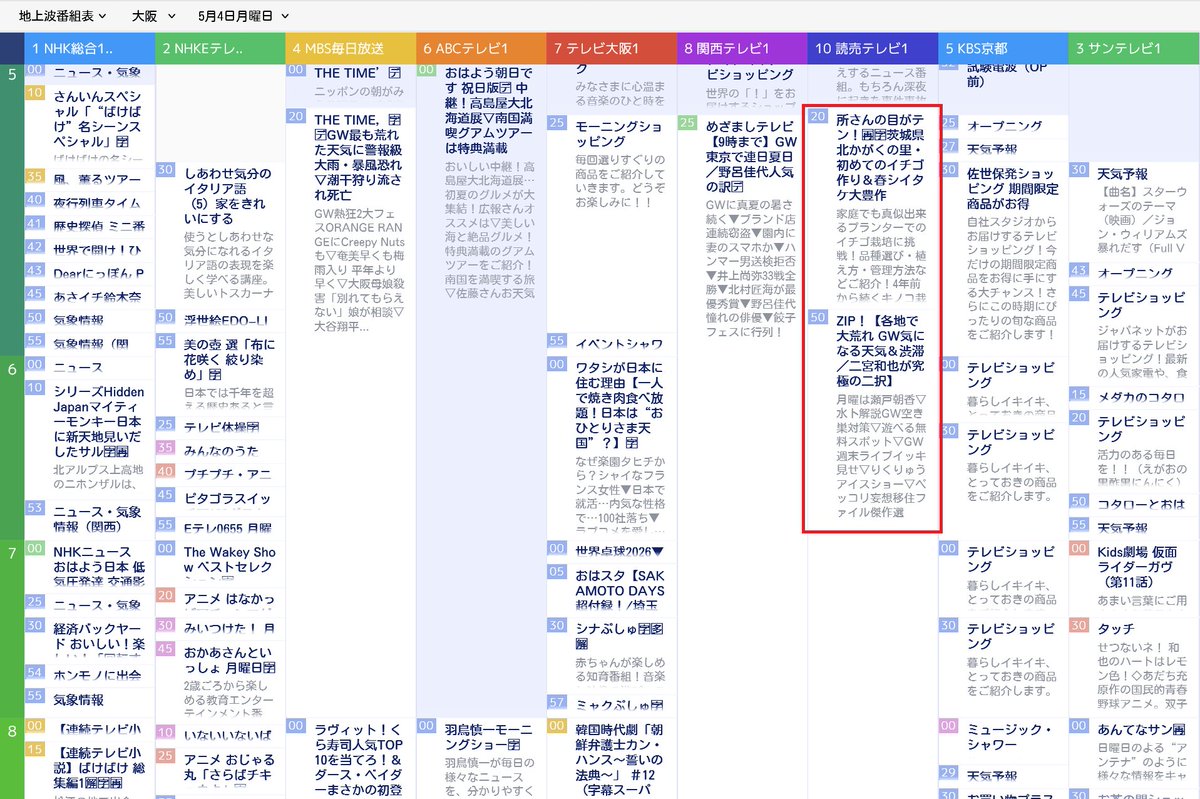Open the 大阪 region dropdown
Viewport: 1200px width, 799px height.
153,16
